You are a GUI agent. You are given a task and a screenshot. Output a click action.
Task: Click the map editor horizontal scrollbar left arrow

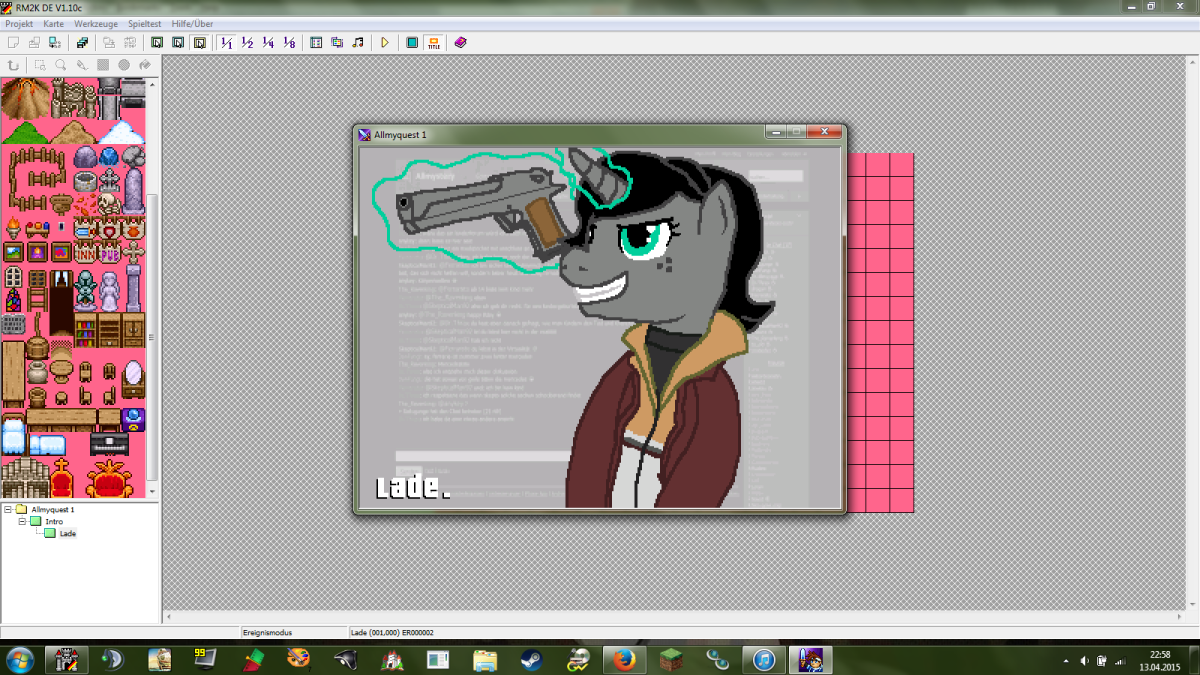(x=169, y=617)
